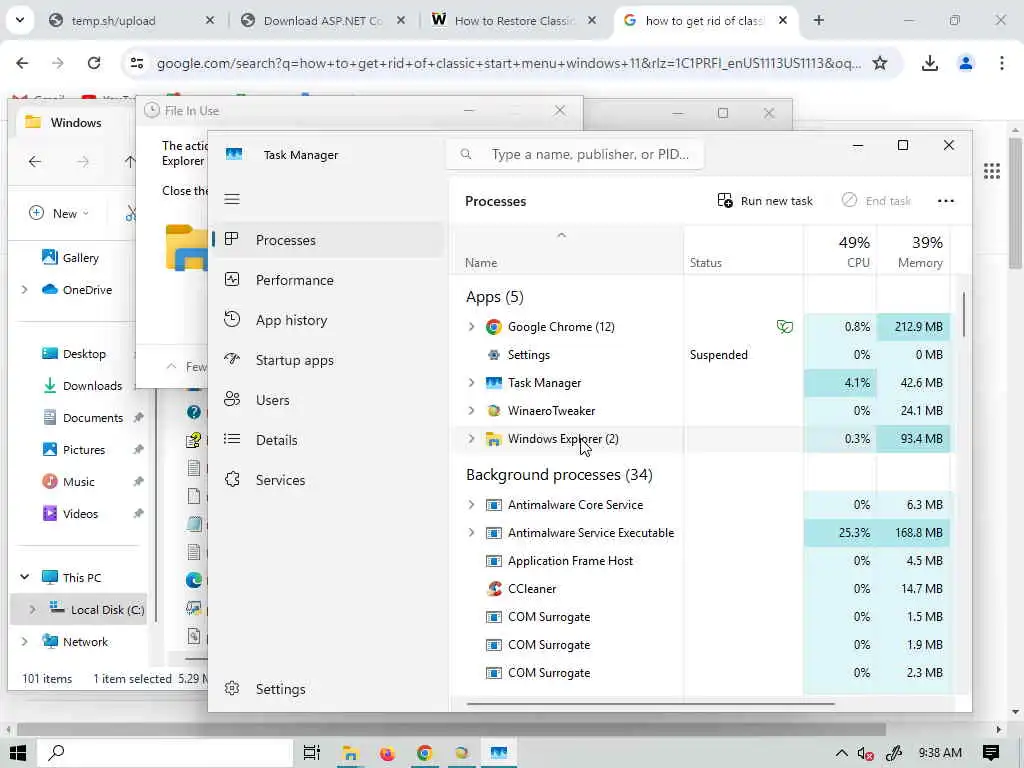Image resolution: width=1024 pixels, height=768 pixels.
Task: Expand Antimalware Service Executable entry
Action: pos(471,533)
